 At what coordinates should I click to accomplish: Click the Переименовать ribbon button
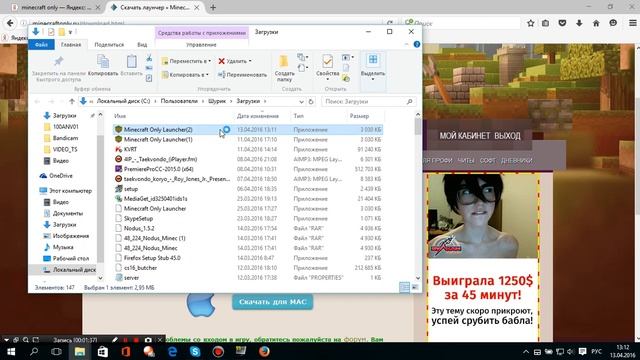(242, 75)
